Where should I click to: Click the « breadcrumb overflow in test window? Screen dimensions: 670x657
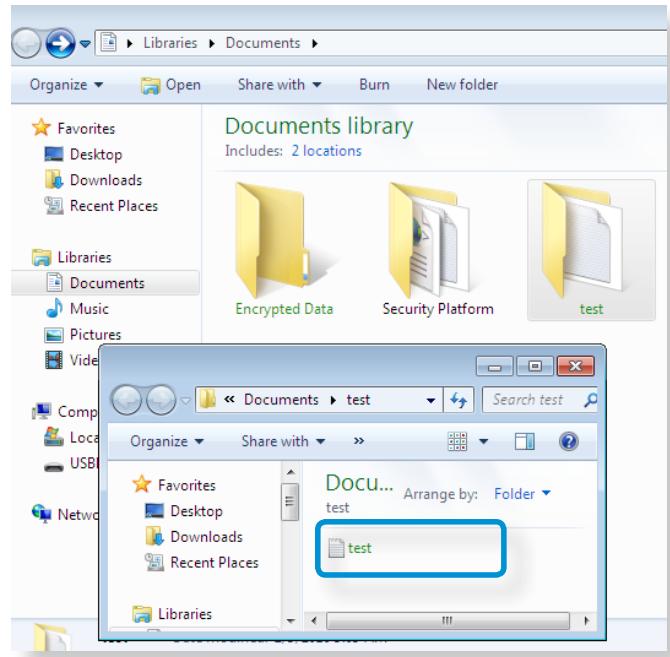pyautogui.click(x=229, y=399)
